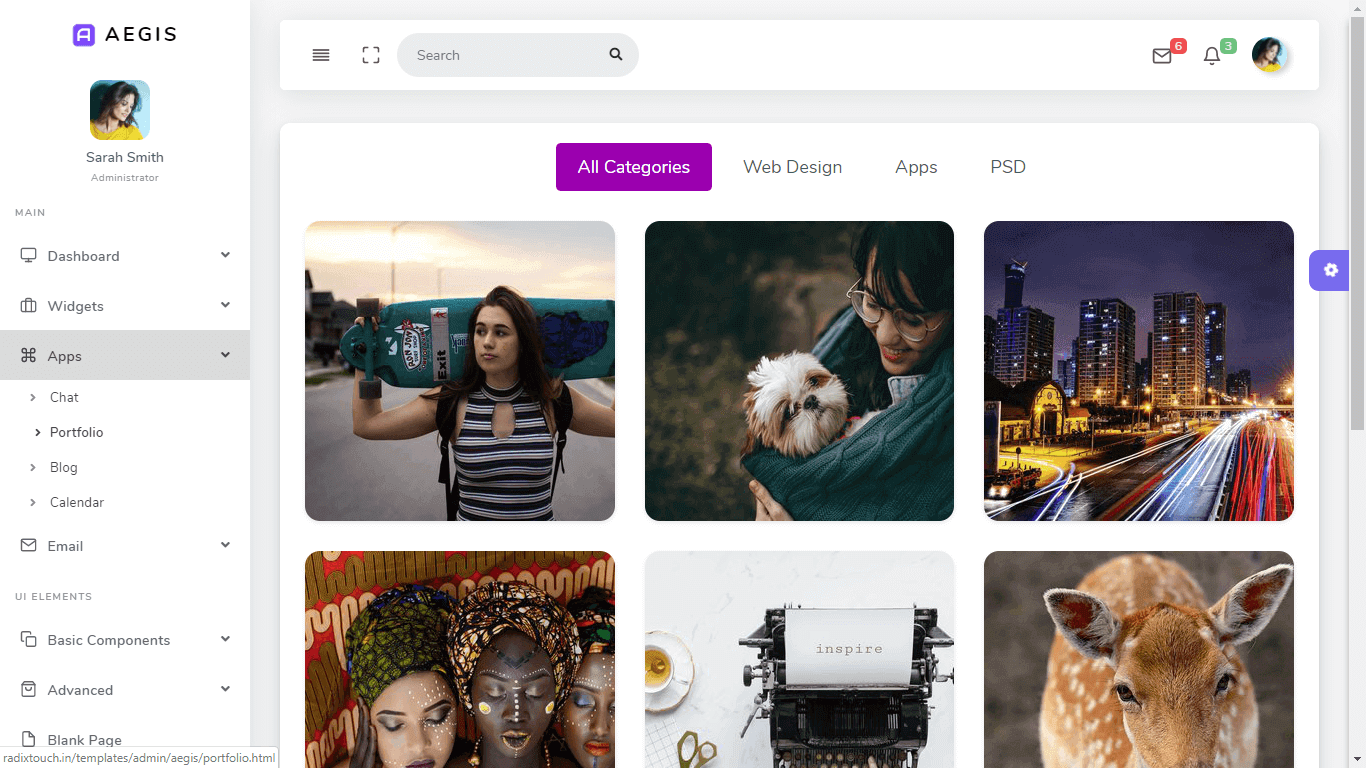Click the Blank Page file icon

pos(28,739)
